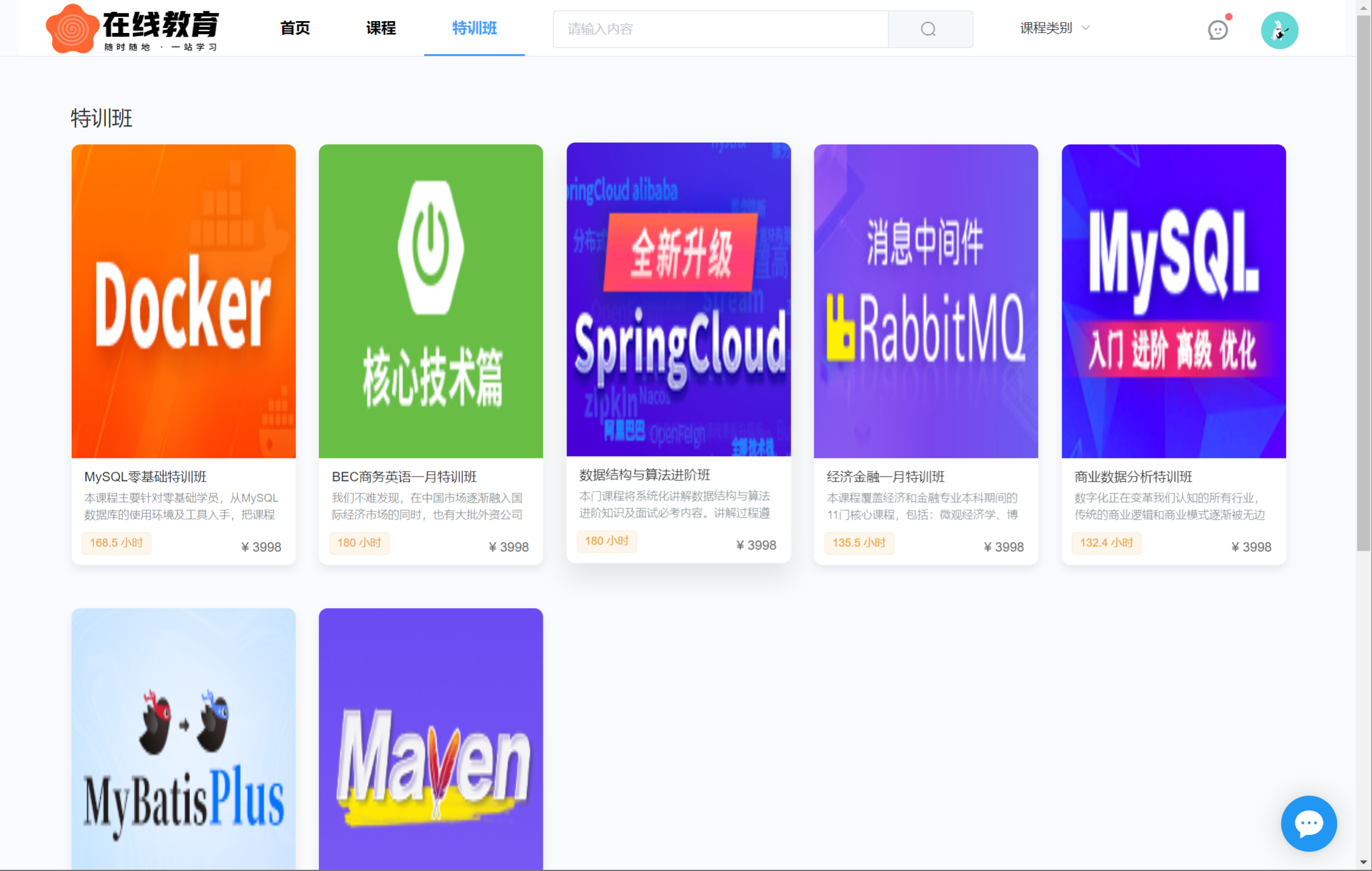Open the Maven course thumbnail
This screenshot has width=1372, height=871.
[431, 738]
